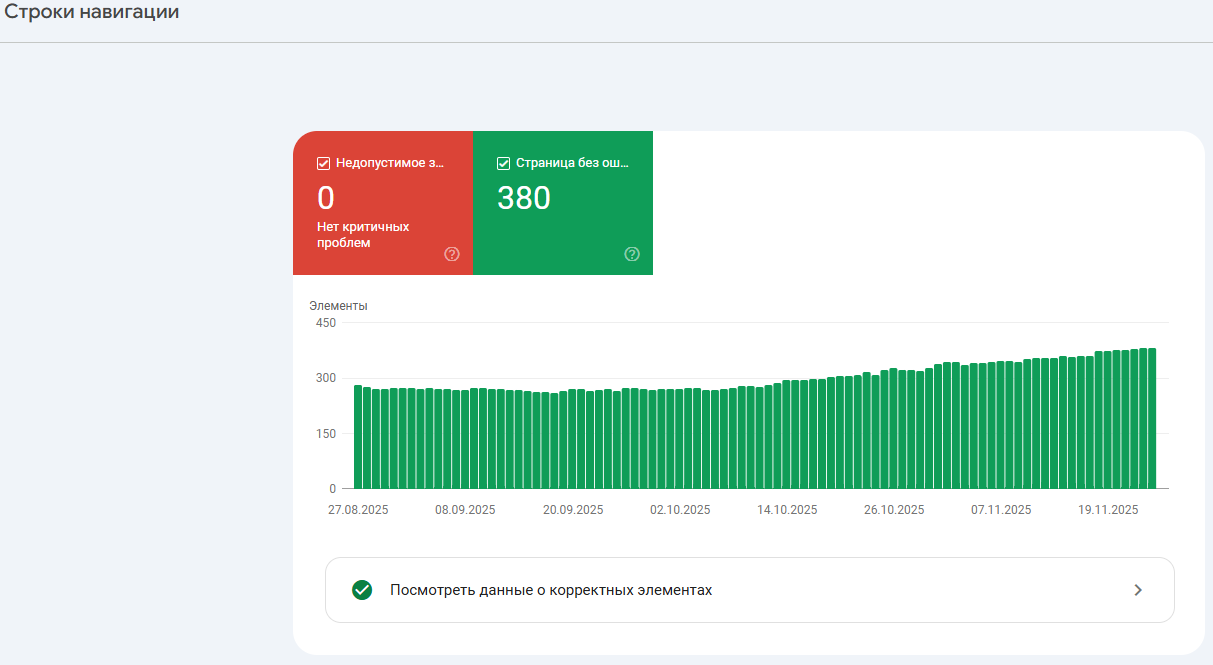The height and width of the screenshot is (665, 1213).
Task: Expand the correct elements row via its chevron
Action: 1137,590
